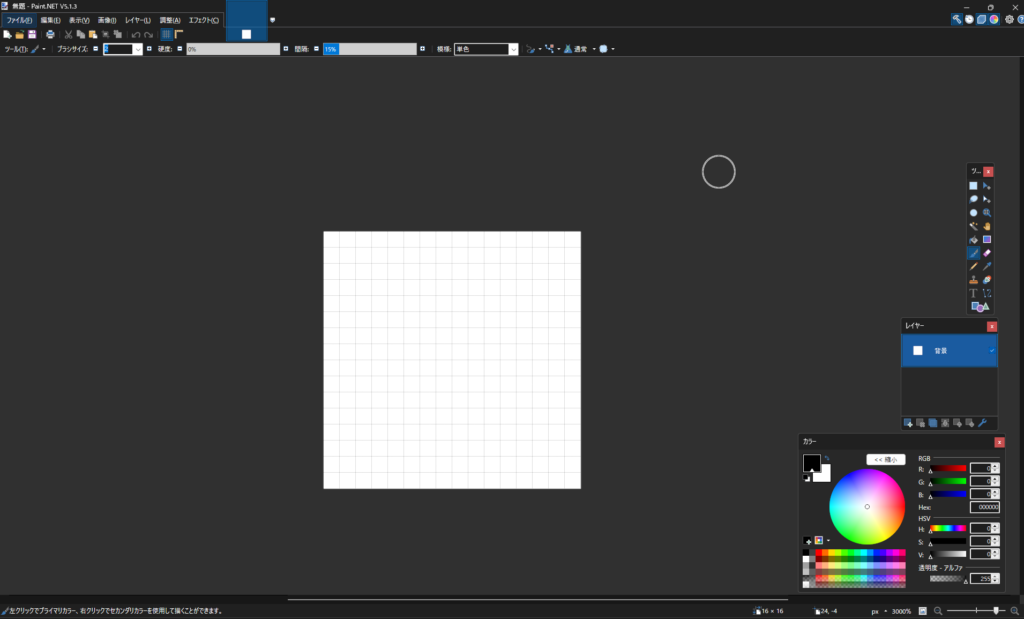This screenshot has width=1024, height=619.
Task: Click the print icon in toolbar
Action: click(x=50, y=34)
